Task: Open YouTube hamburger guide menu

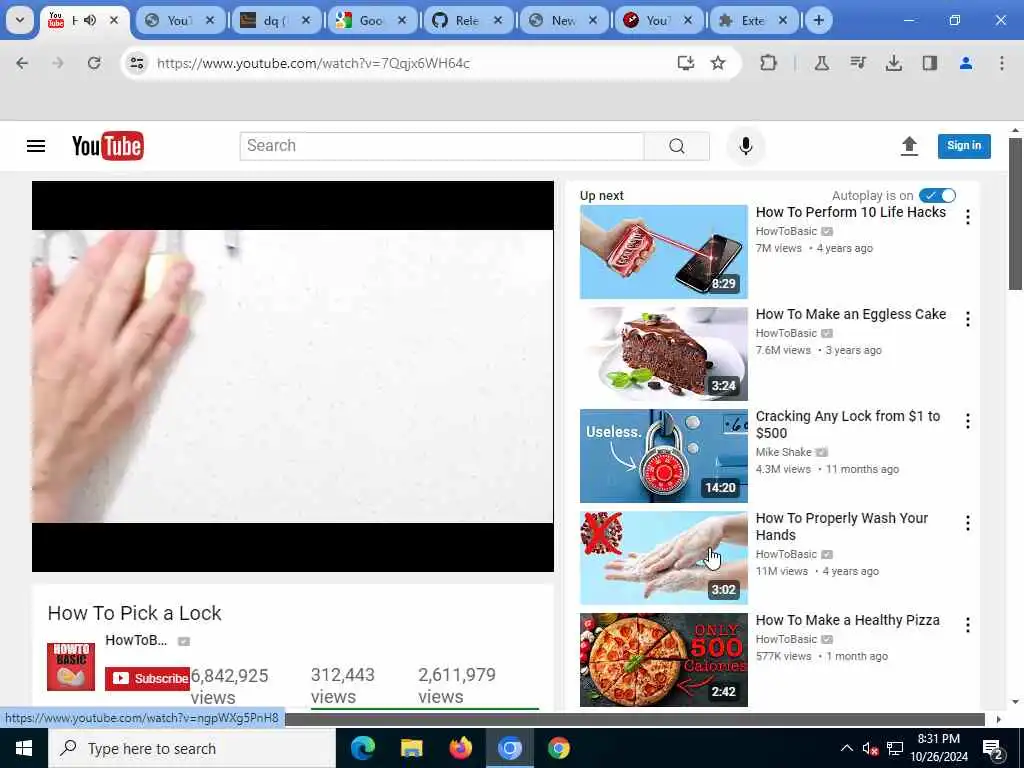Action: click(x=36, y=146)
